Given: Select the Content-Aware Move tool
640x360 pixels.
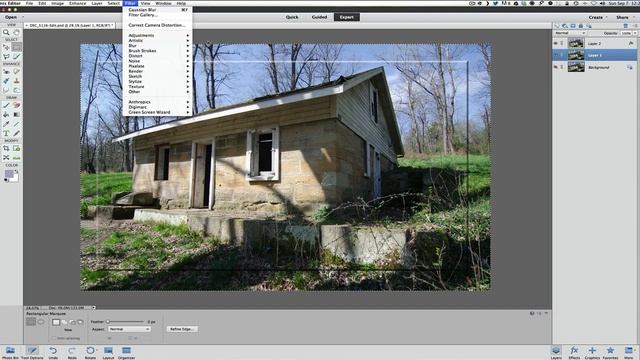Looking at the screenshot, I should click(x=6, y=158).
